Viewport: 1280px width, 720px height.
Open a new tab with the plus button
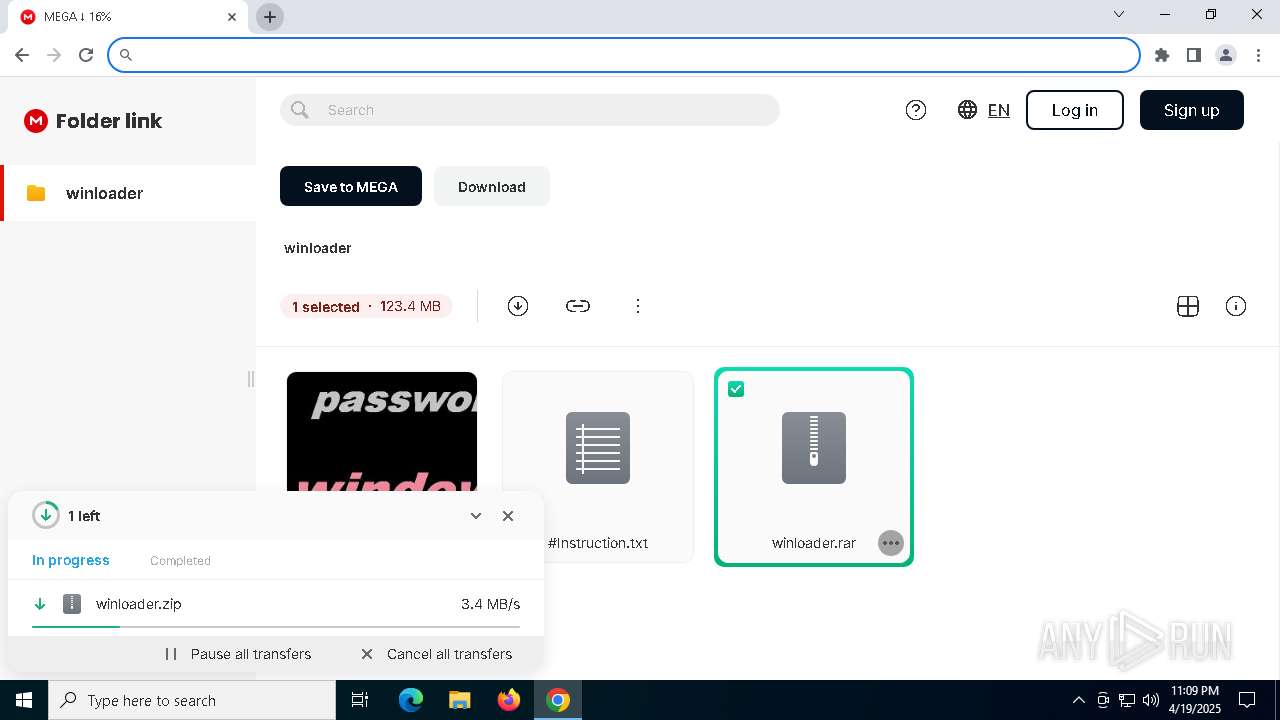click(270, 17)
